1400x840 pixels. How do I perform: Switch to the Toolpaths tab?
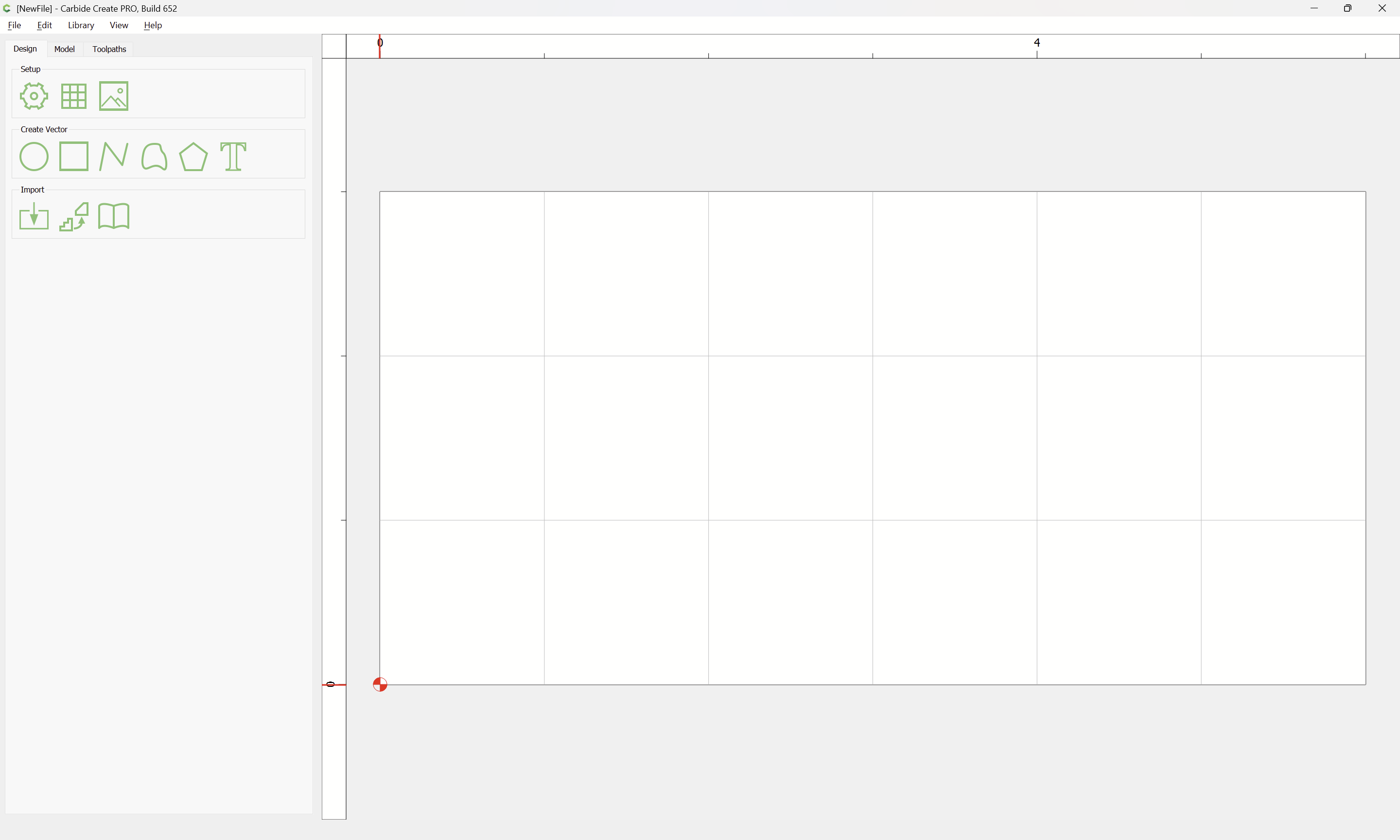coord(109,49)
